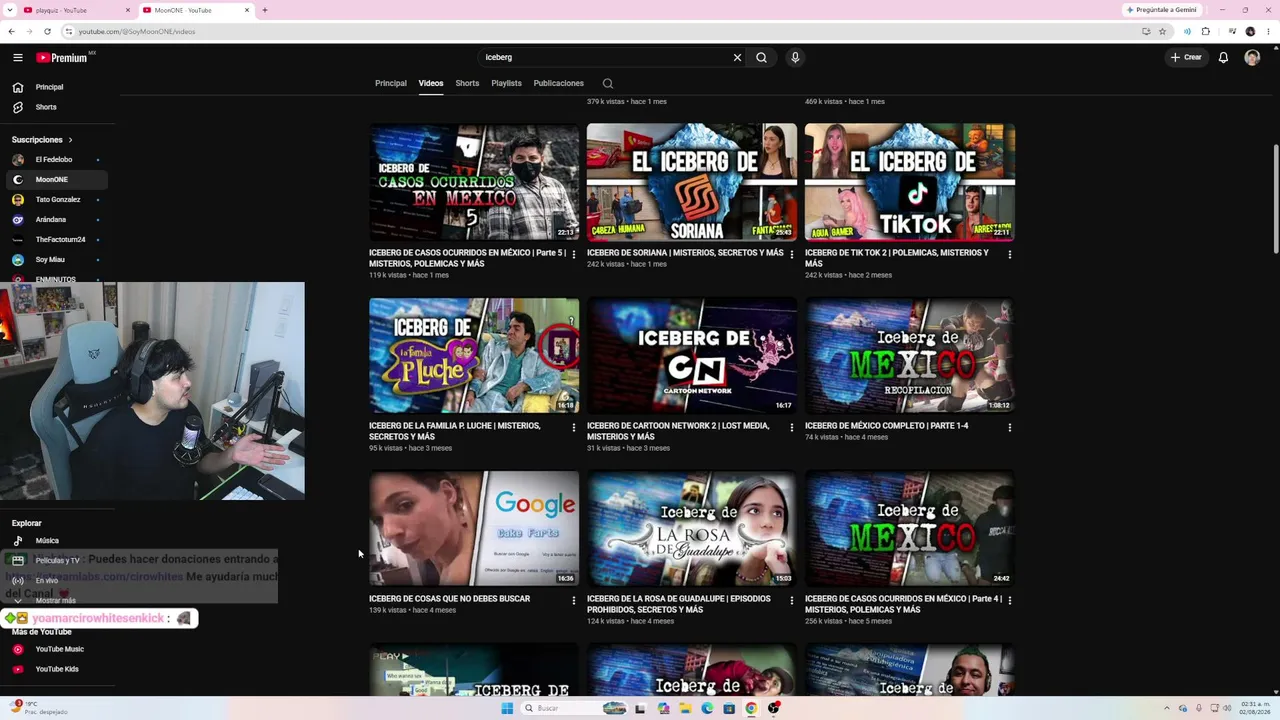Open TheFactotum24 subscription channel
Viewport: 1280px width, 720px height.
tap(57, 240)
